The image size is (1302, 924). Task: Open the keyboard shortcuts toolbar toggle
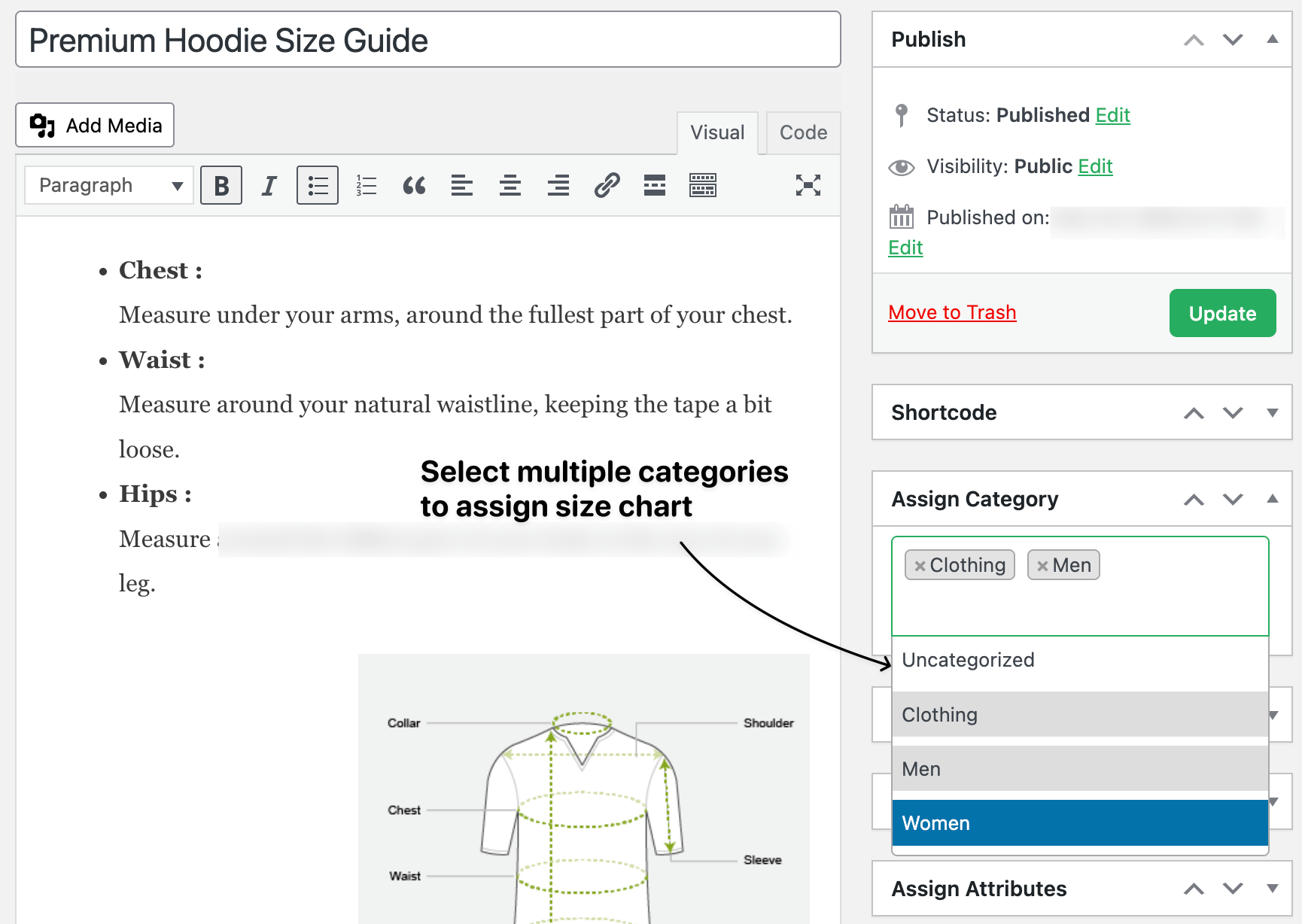pyautogui.click(x=702, y=185)
